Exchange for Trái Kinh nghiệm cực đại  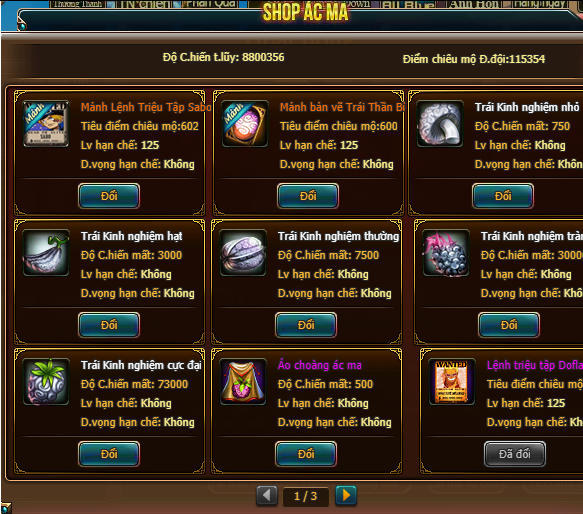pos(109,454)
